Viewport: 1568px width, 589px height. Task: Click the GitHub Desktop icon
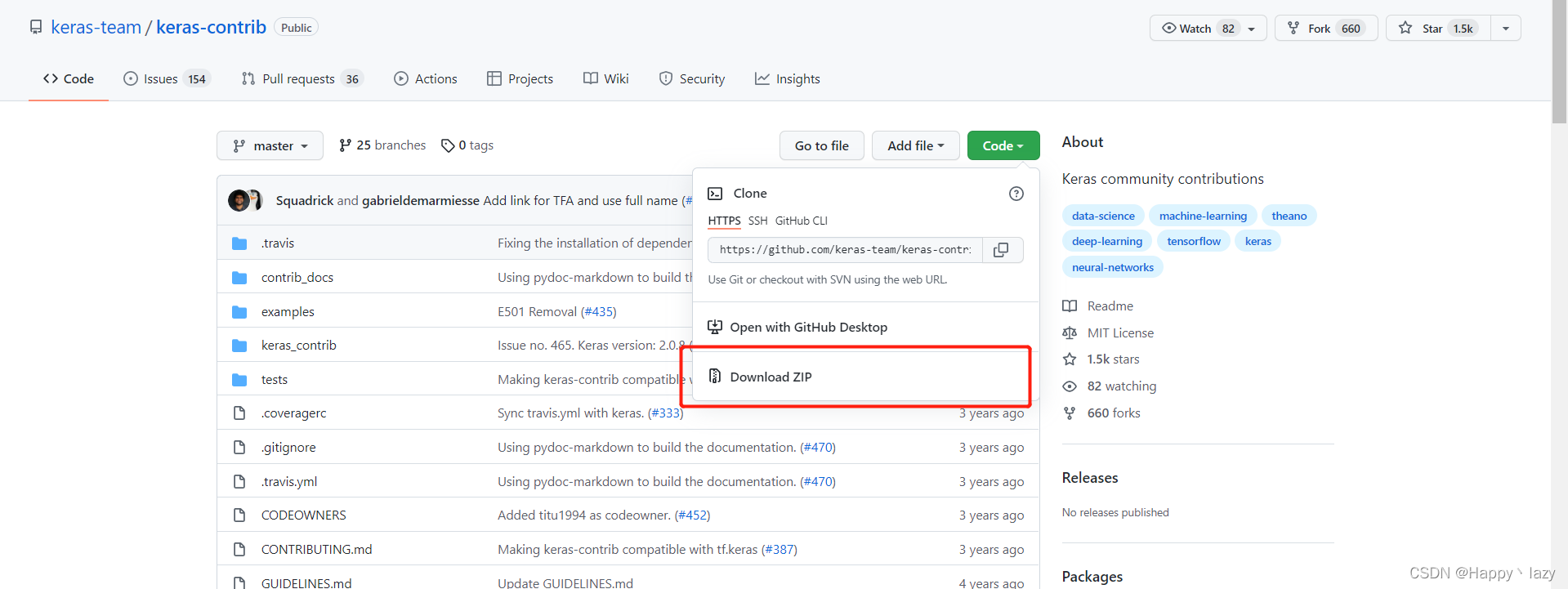pos(715,327)
